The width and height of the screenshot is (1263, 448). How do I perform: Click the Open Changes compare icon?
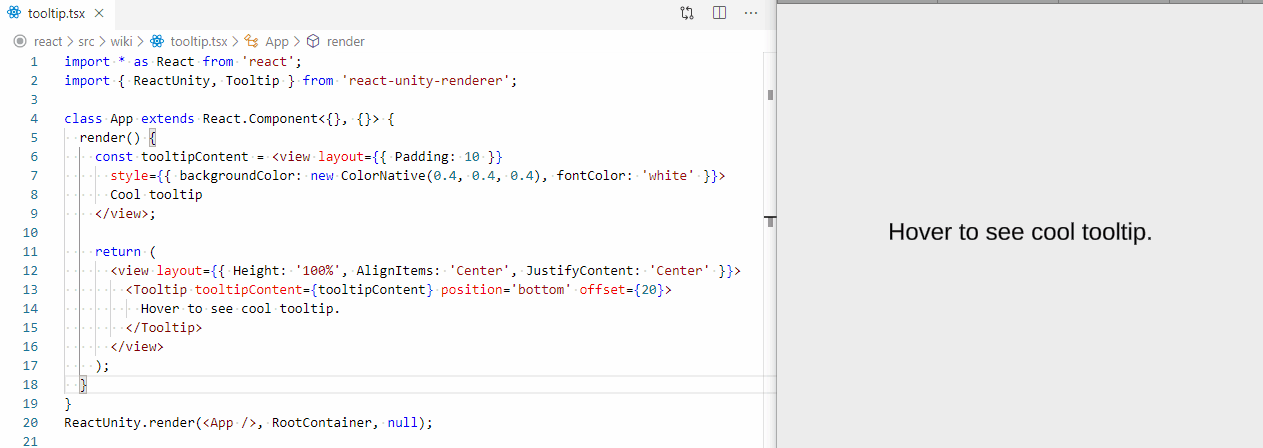[x=687, y=13]
